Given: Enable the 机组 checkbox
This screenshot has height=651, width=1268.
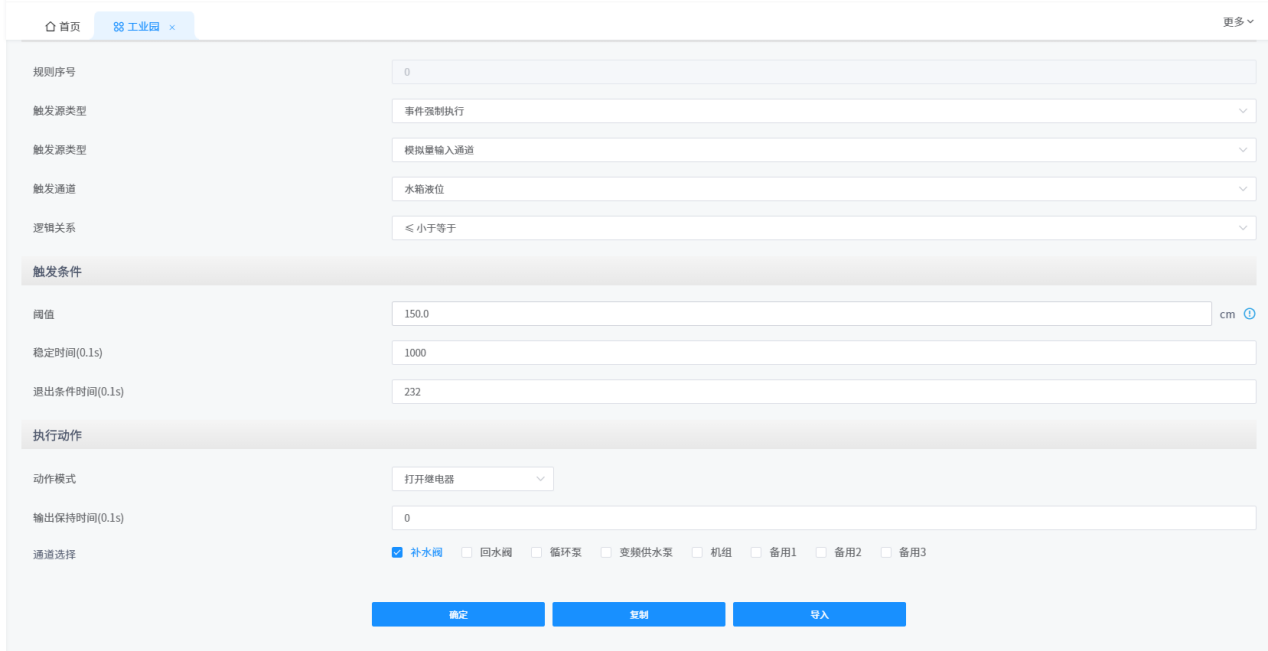Looking at the screenshot, I should pos(696,551).
